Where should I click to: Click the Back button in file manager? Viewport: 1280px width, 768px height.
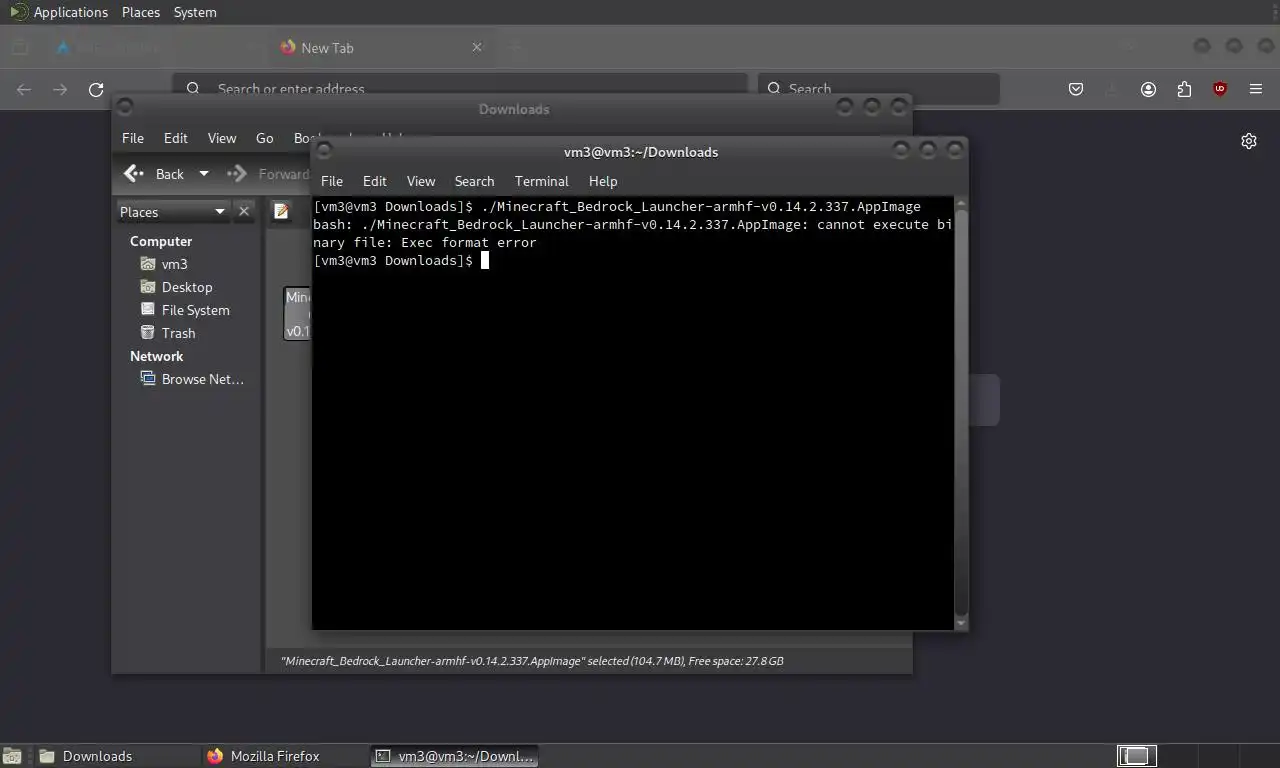coord(155,174)
